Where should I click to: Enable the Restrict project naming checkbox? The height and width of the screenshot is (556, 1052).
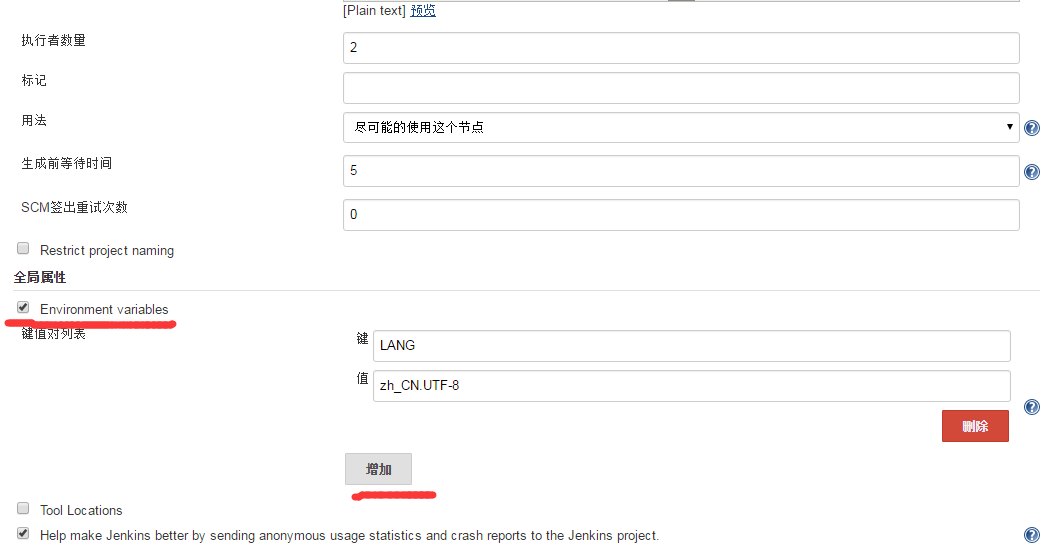pyautogui.click(x=23, y=249)
